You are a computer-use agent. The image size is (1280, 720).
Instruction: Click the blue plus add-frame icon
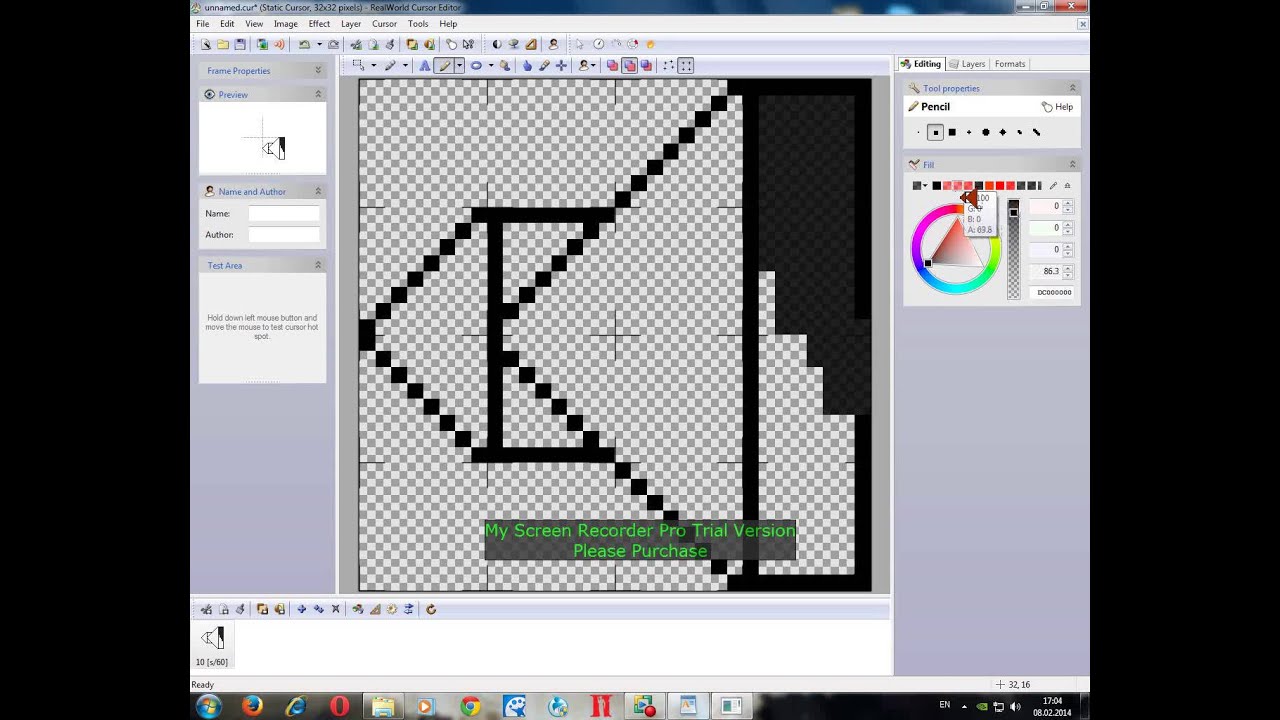click(x=301, y=609)
